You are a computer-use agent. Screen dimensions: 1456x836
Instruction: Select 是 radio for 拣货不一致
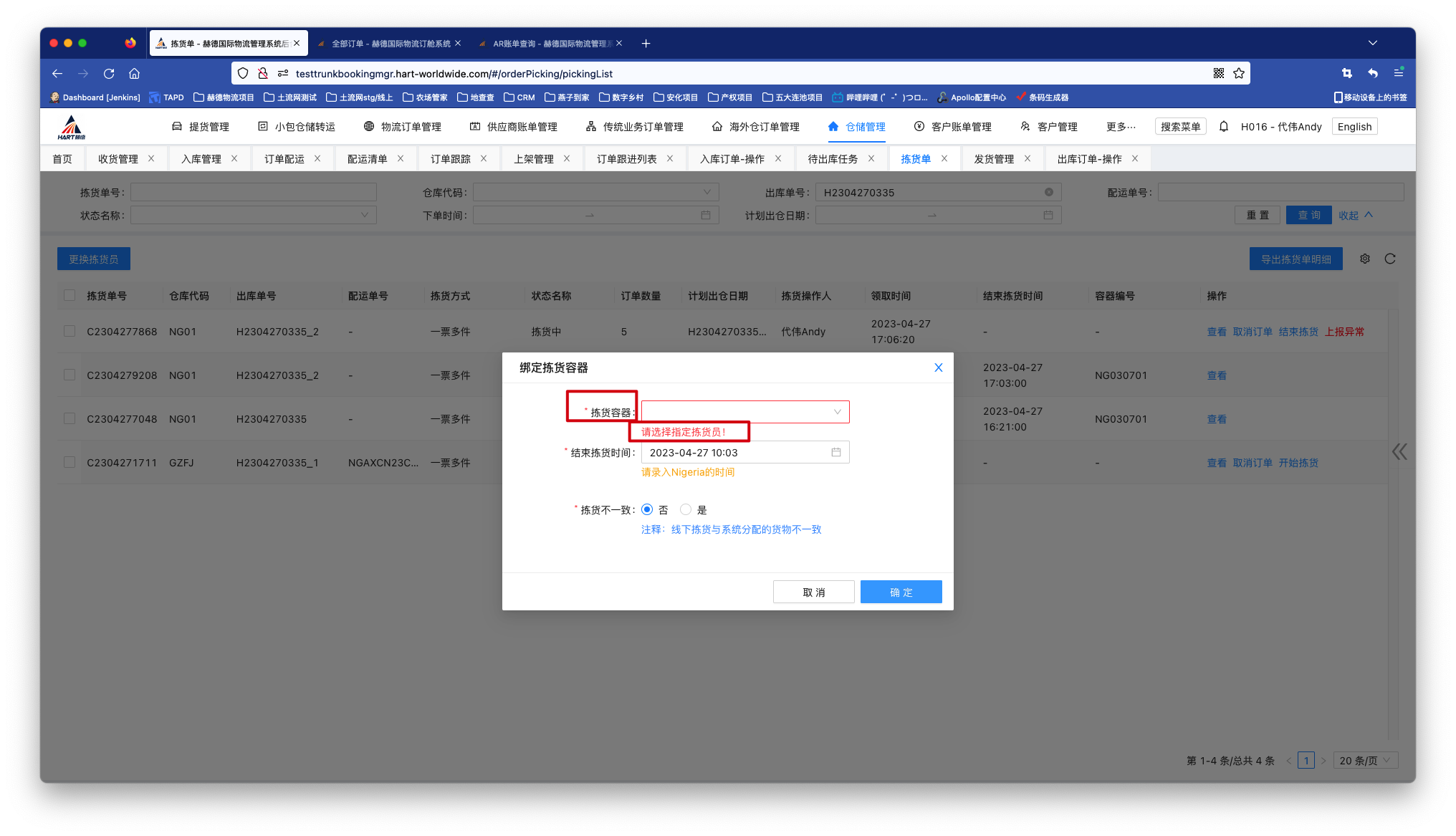click(x=686, y=509)
